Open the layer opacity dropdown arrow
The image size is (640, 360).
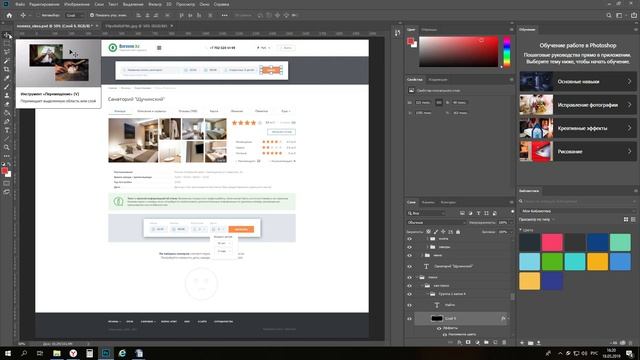click(x=511, y=222)
